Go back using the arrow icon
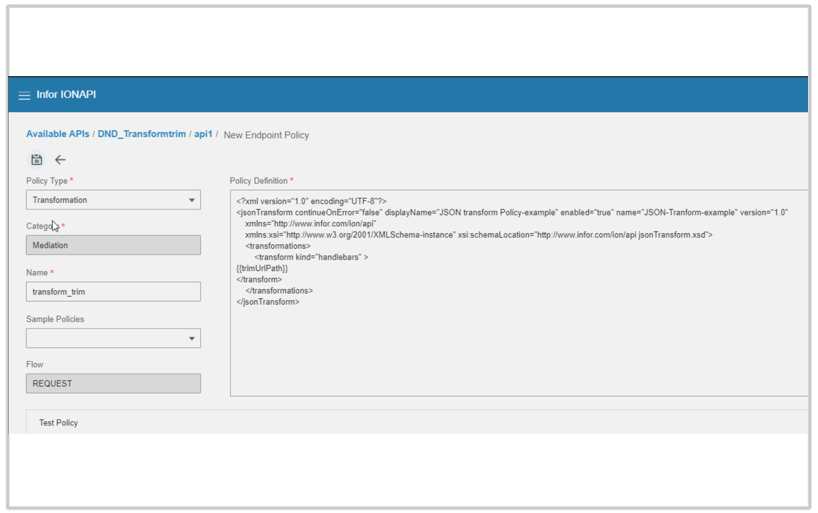The width and height of the screenshot is (818, 513). 61,160
